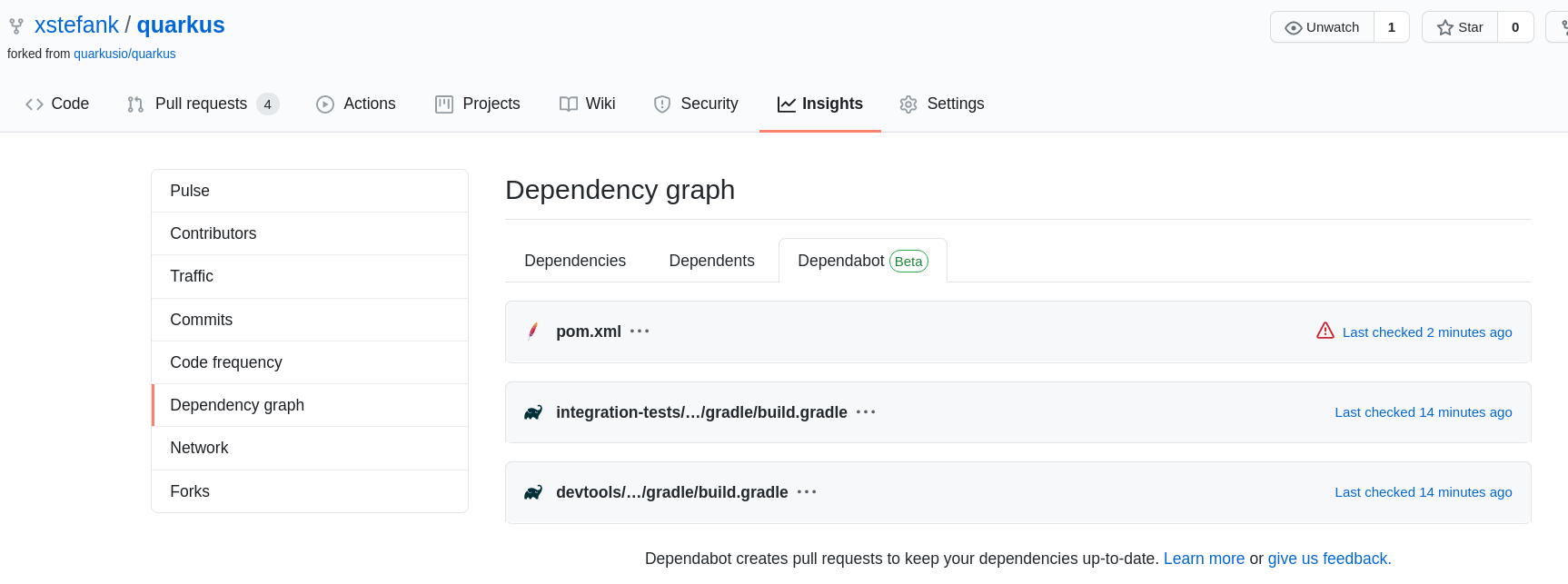Click the Code tab angle-brackets icon
Screen dimensions: 1568x584
(x=35, y=104)
